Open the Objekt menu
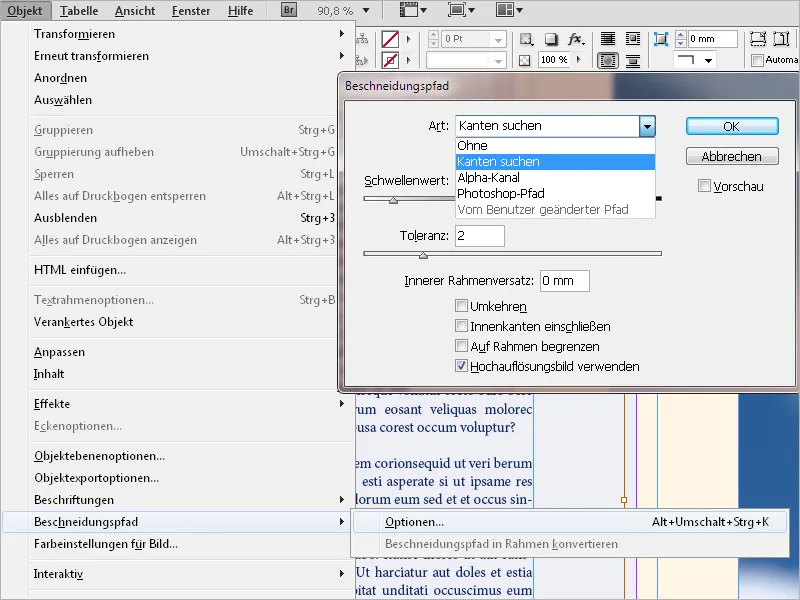This screenshot has width=800, height=600. point(25,10)
